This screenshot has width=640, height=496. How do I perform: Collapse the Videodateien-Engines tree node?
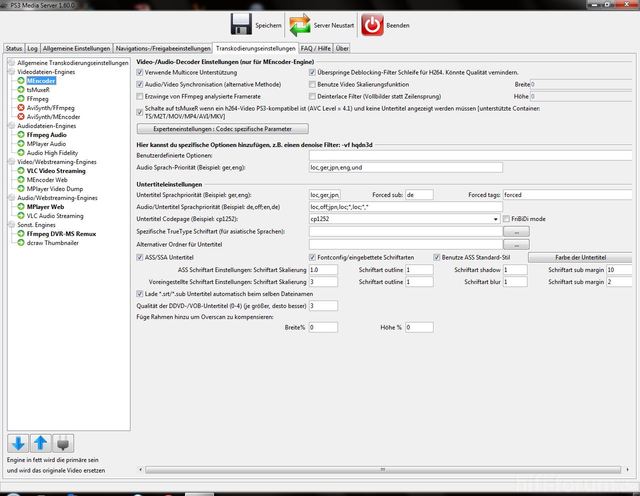(11, 71)
